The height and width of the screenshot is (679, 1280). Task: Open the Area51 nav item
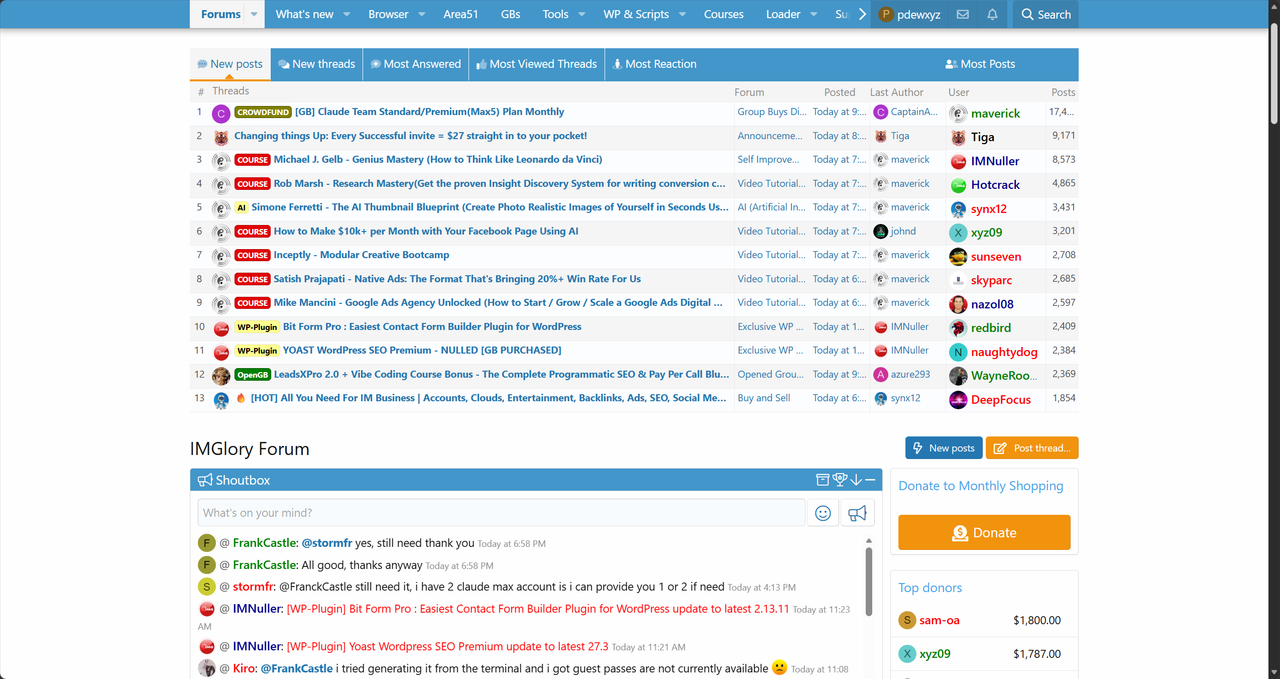tap(461, 14)
